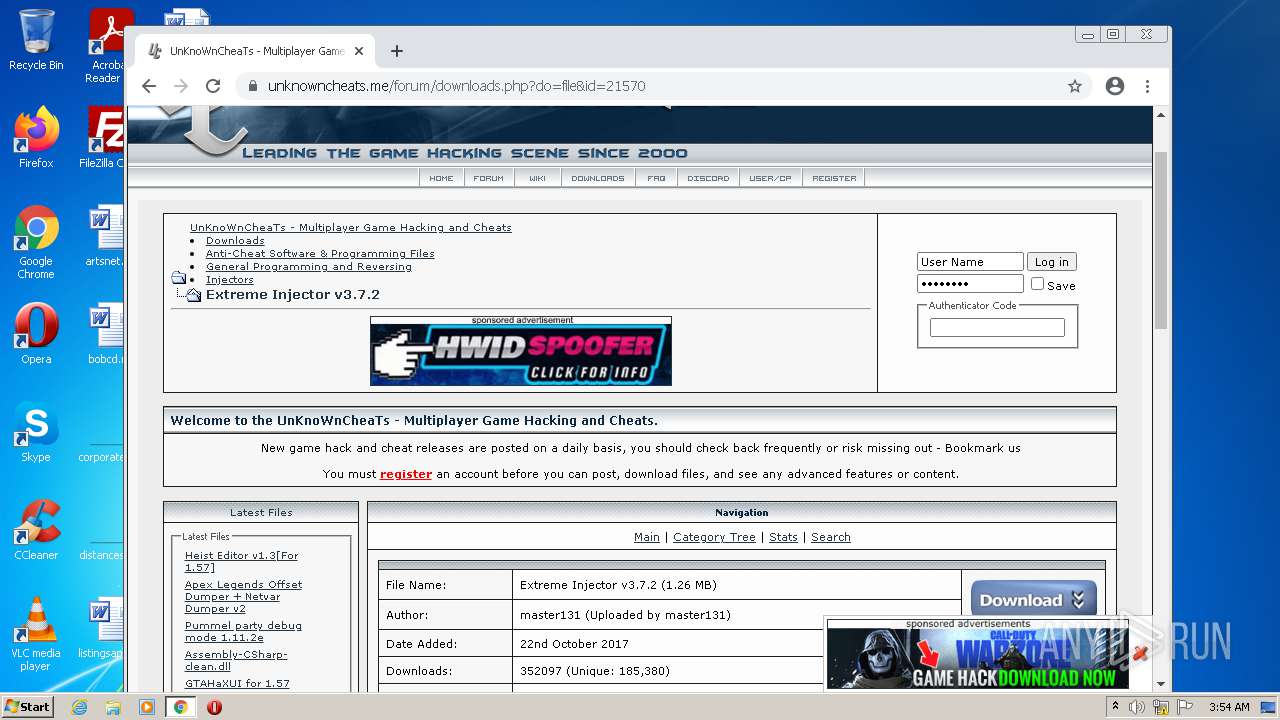
Task: Click Warzone game hack ad banner
Action: click(x=977, y=659)
